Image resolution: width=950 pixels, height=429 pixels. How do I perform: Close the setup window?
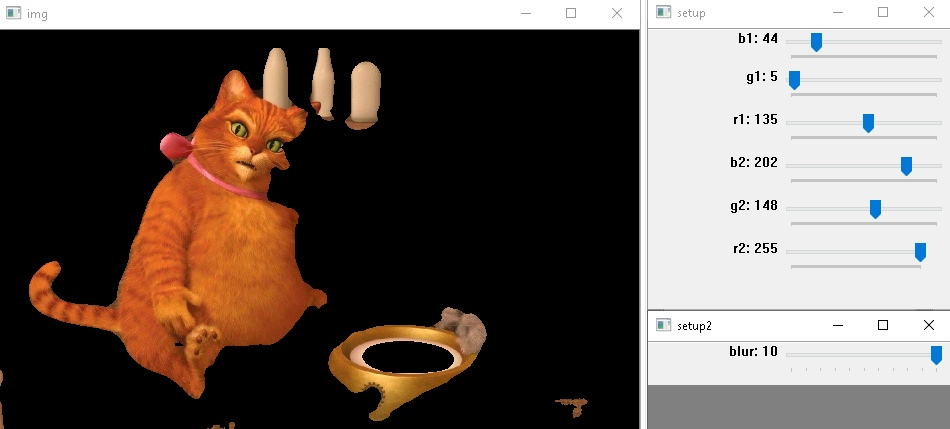[x=929, y=12]
